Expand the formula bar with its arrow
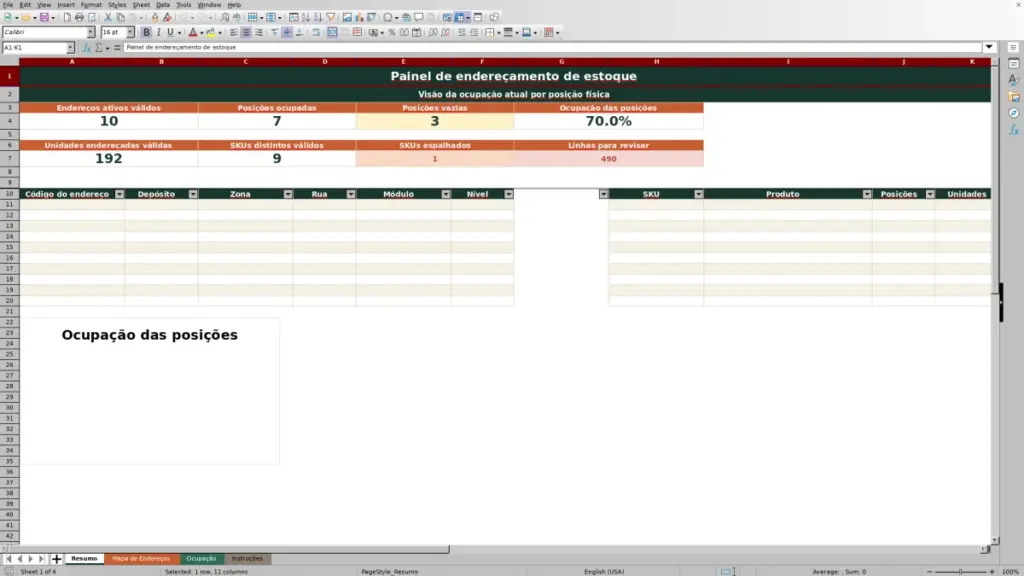 pos(989,48)
